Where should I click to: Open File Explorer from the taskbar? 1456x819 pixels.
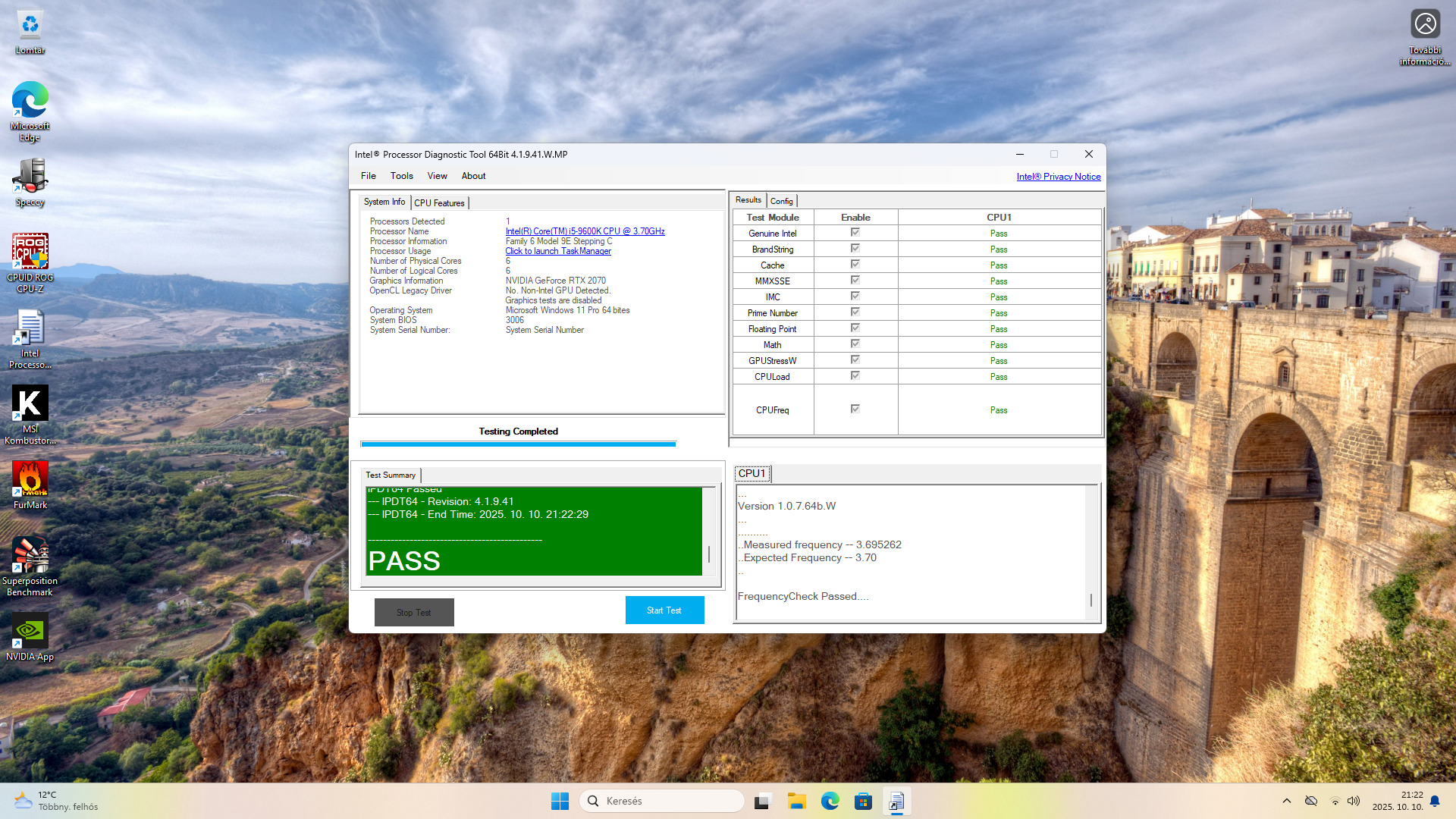click(x=796, y=801)
